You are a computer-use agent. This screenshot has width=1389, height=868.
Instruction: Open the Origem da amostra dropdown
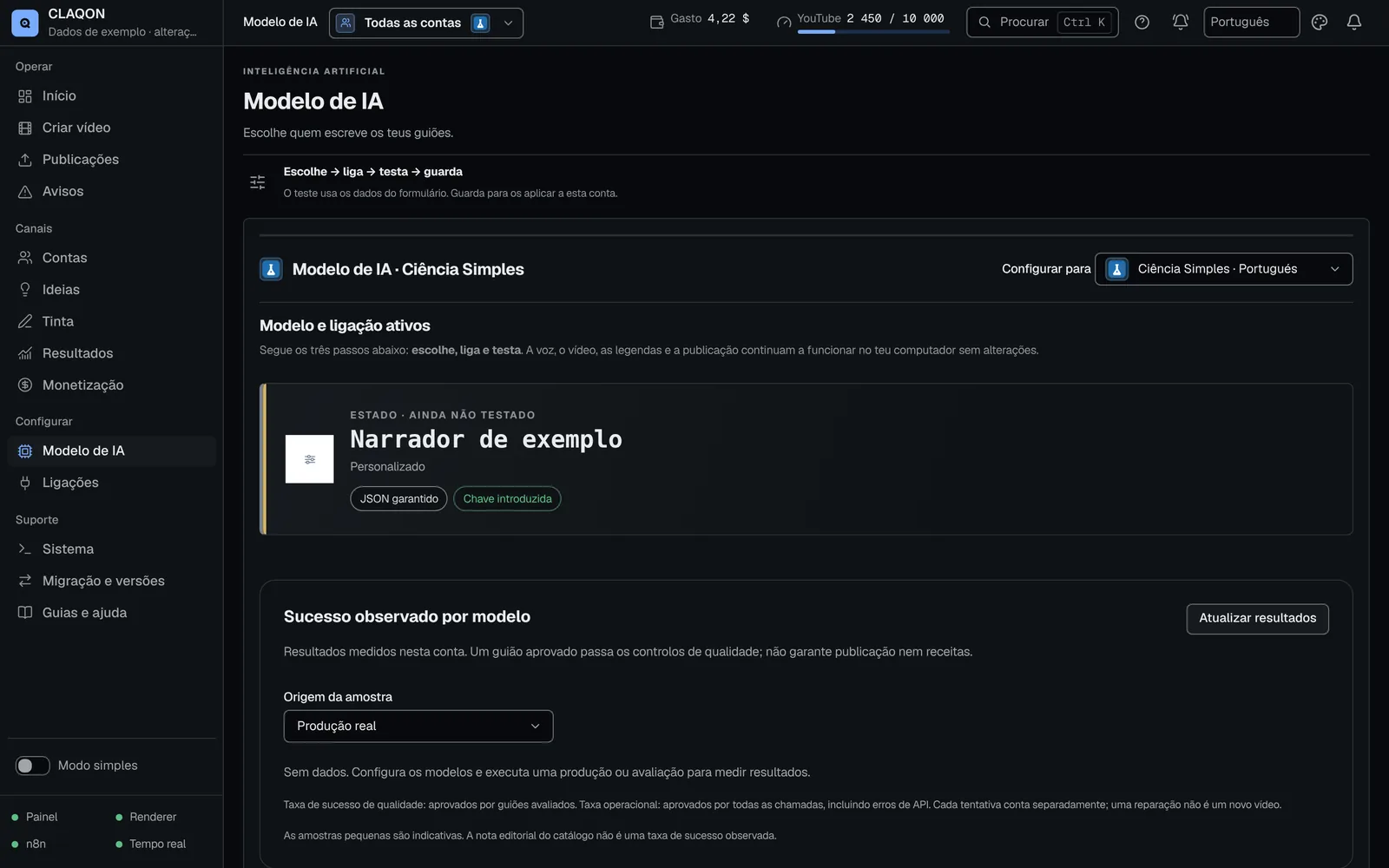click(418, 727)
